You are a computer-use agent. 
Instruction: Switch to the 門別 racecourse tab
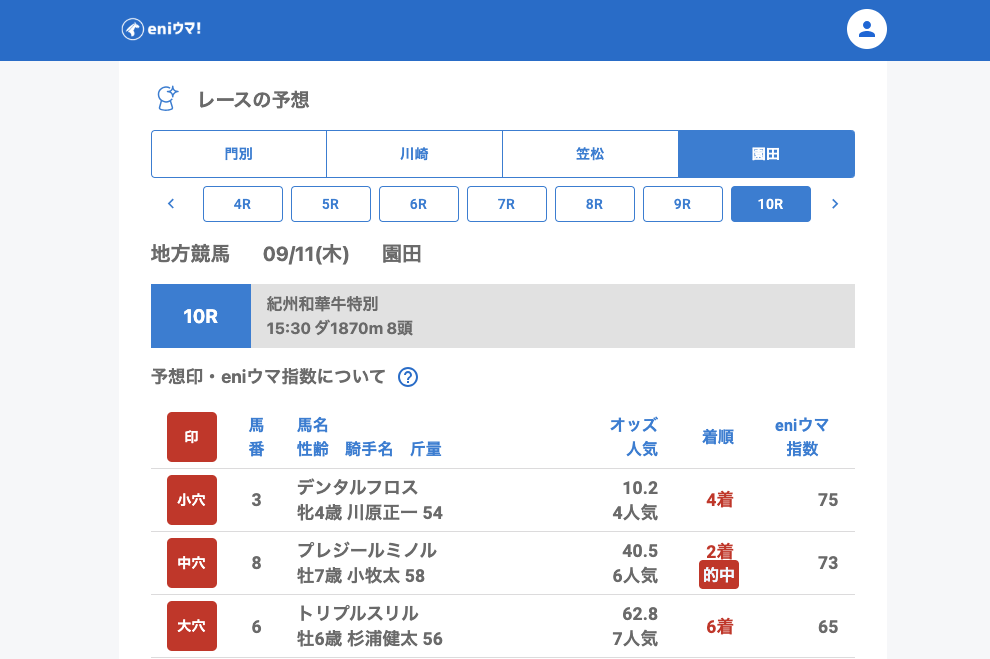[239, 154]
